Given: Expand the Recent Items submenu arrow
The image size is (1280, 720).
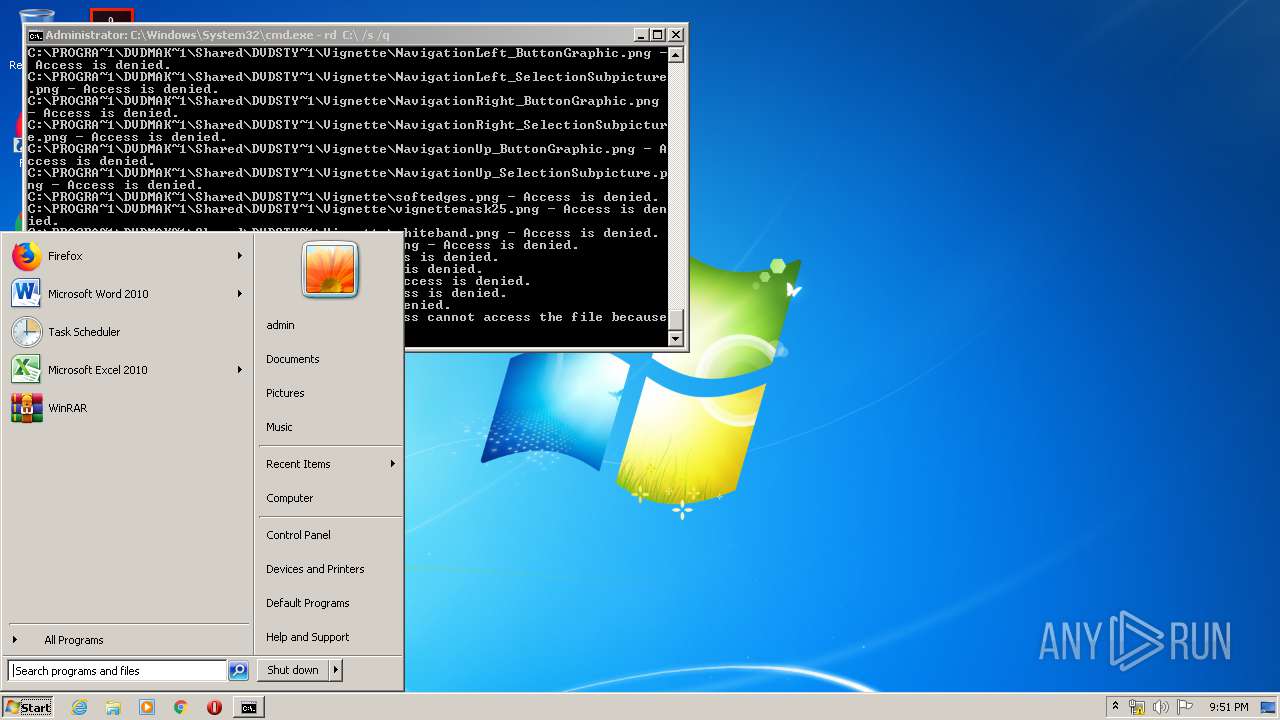Looking at the screenshot, I should 392,464.
